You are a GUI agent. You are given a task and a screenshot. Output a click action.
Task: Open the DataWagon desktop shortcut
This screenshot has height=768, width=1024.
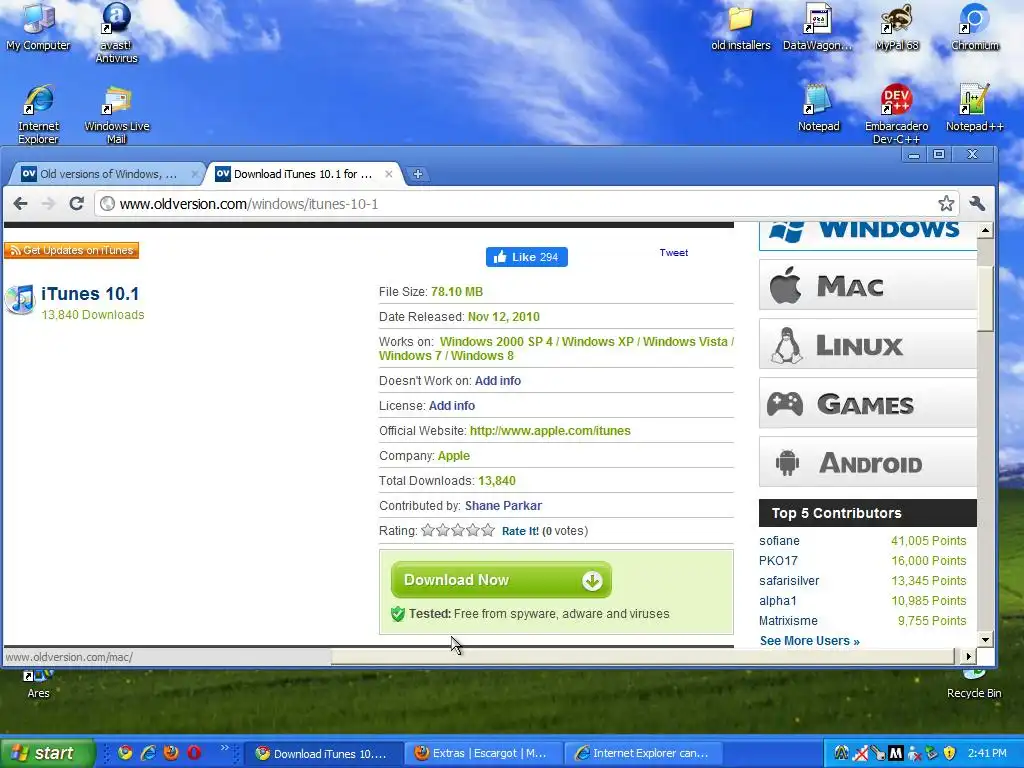818,27
